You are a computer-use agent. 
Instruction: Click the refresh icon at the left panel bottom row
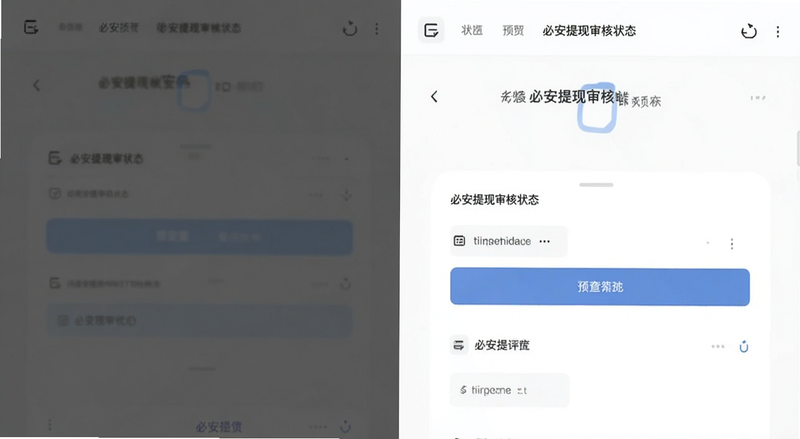tap(345, 426)
